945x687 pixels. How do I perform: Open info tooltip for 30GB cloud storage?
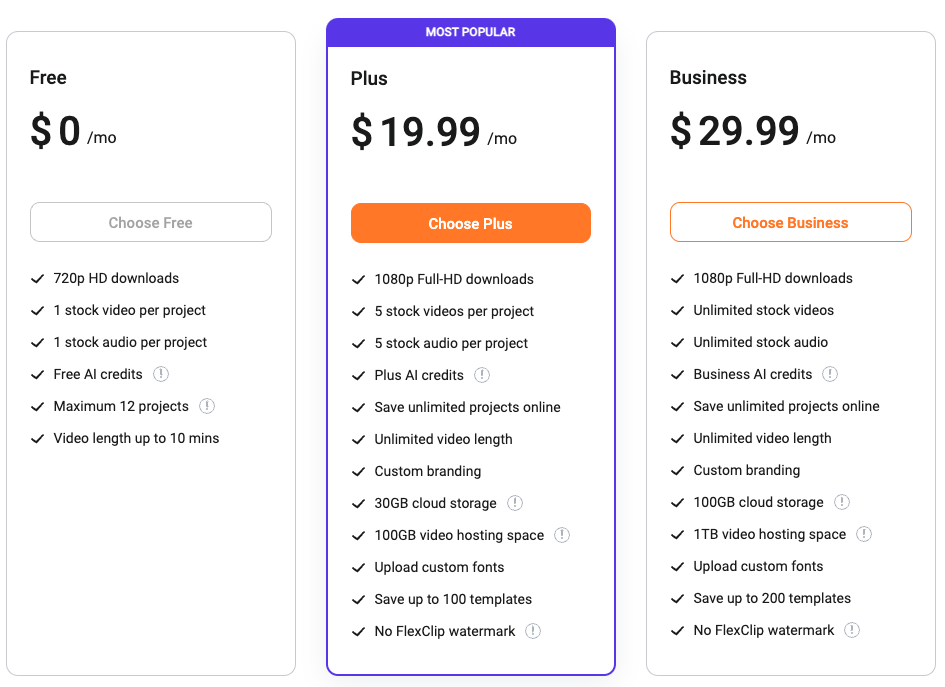pyautogui.click(x=515, y=503)
